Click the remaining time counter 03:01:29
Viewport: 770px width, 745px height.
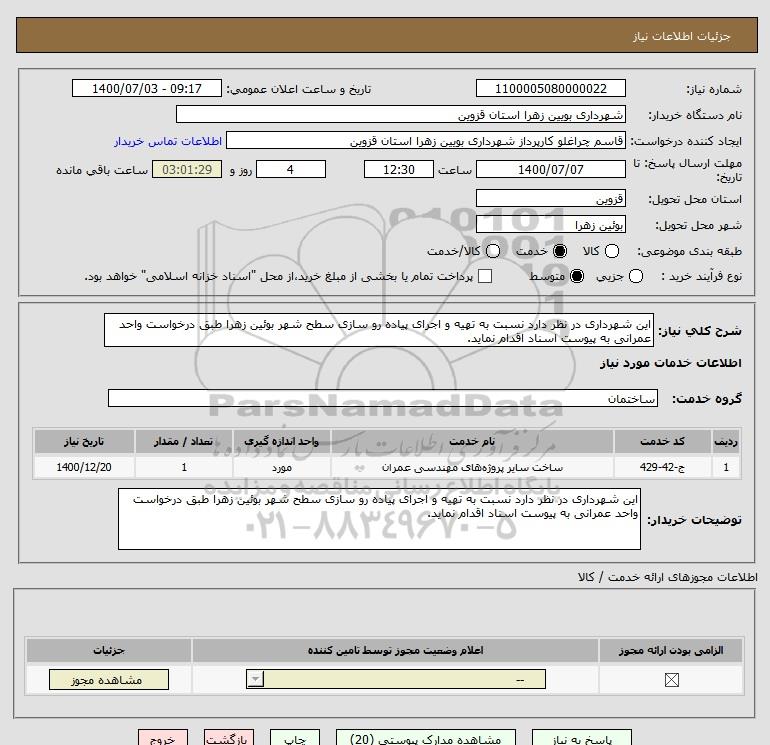click(187, 169)
